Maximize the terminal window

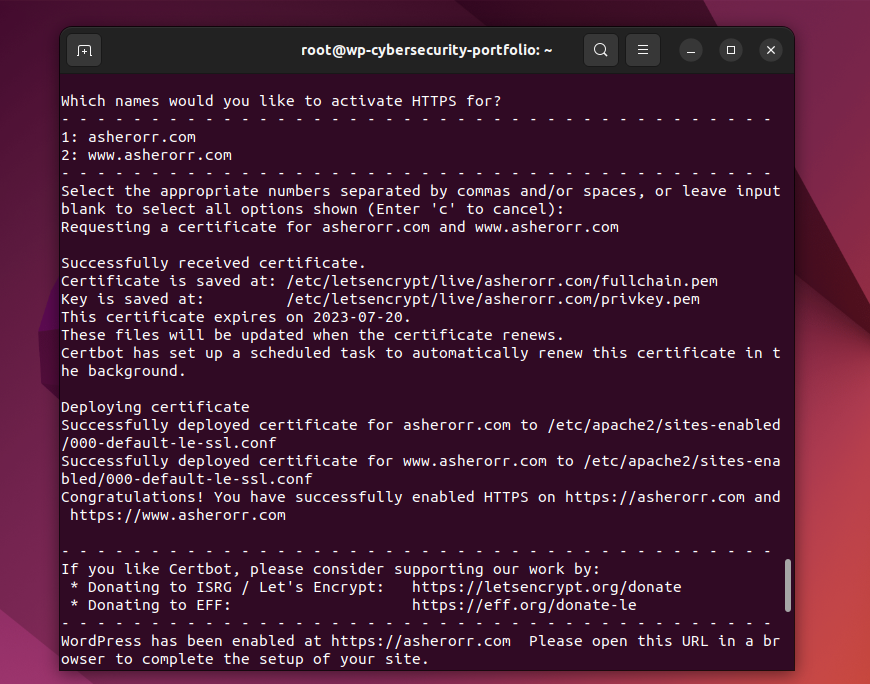pyautogui.click(x=731, y=50)
